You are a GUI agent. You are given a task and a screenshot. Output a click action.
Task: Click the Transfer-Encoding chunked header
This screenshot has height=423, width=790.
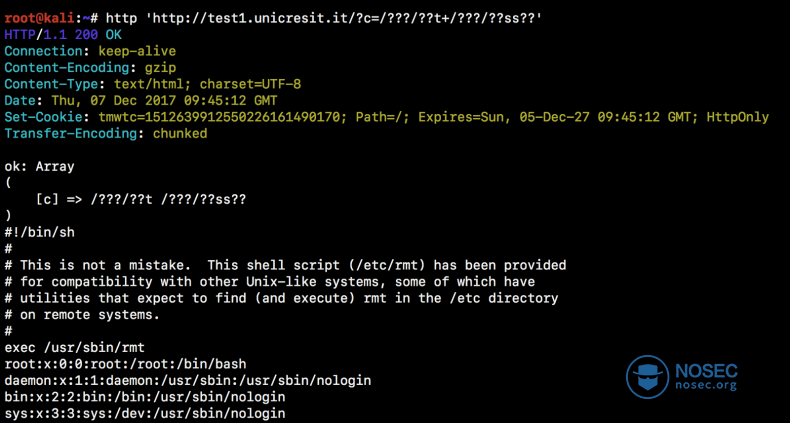[105, 133]
